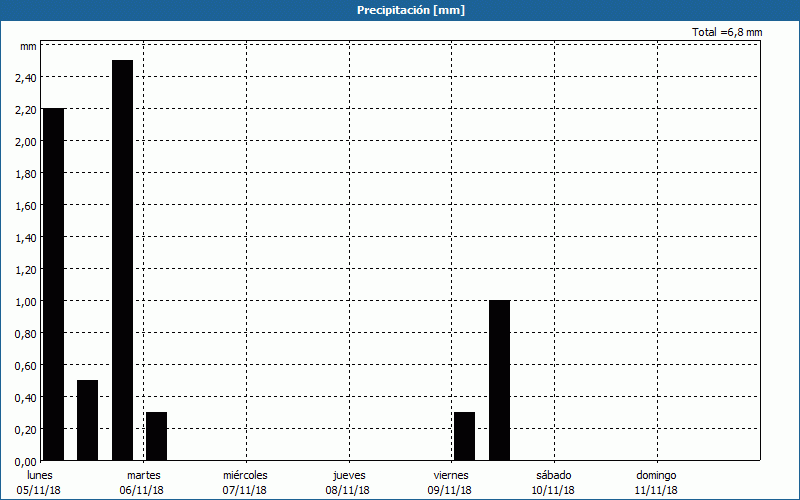Select the Total =6,8 mm label
Viewport: 800px width, 500px height.
pyautogui.click(x=727, y=32)
